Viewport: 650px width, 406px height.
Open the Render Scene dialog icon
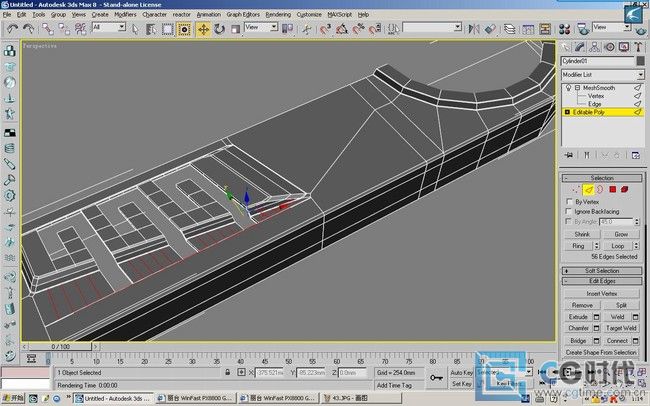click(x=583, y=29)
